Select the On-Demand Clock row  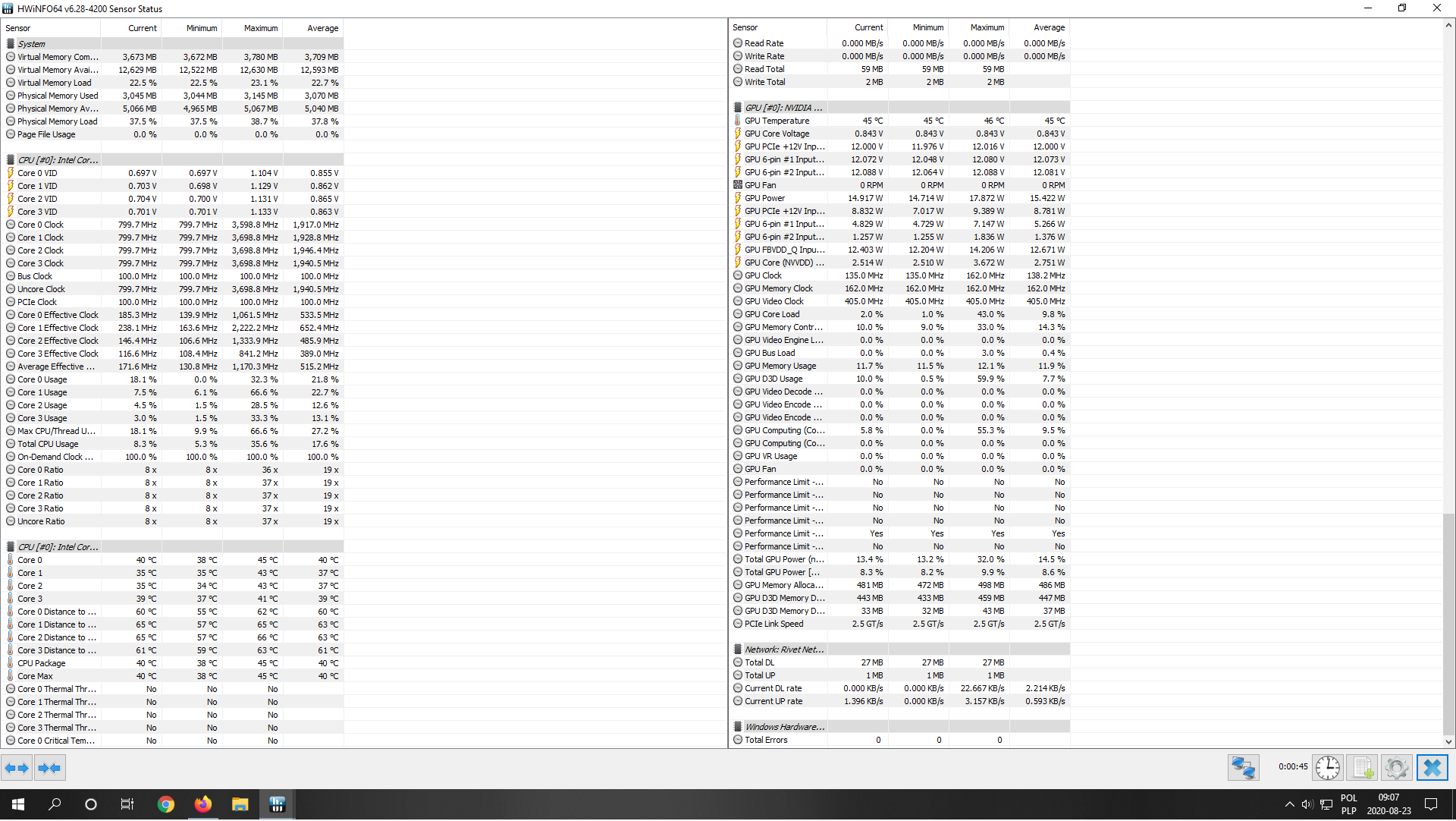173,457
